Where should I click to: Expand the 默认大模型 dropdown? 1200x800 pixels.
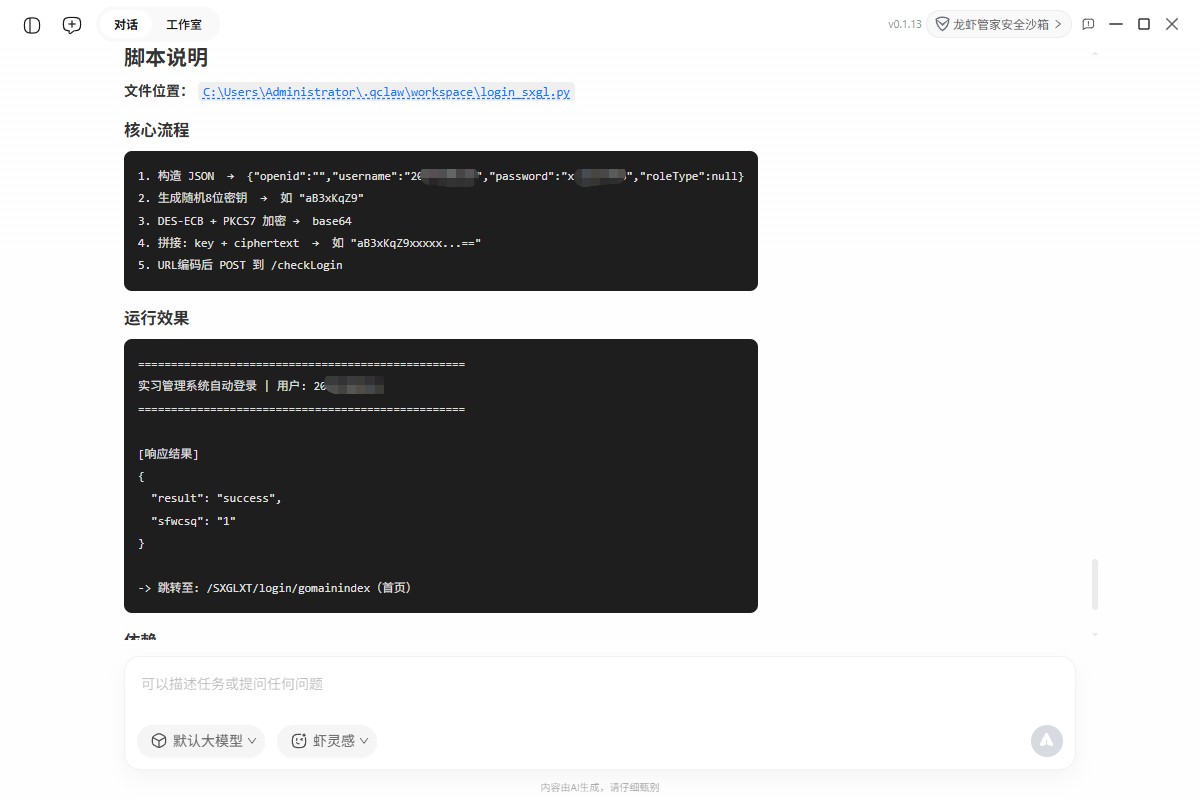point(201,741)
